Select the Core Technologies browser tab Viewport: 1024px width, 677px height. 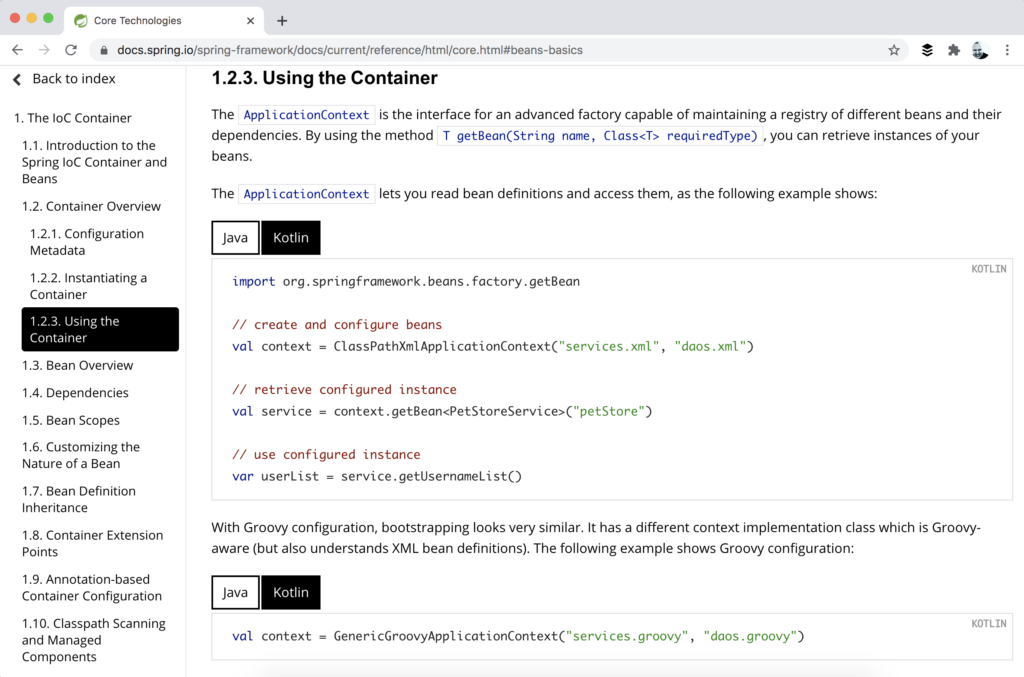pos(164,21)
